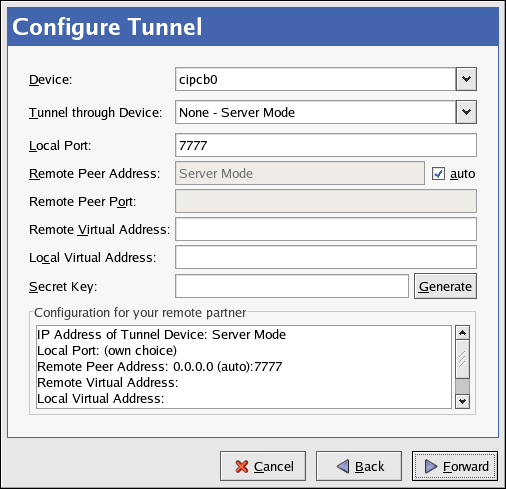506x489 pixels.
Task: Click inside the Secret Key field
Action: click(x=292, y=286)
